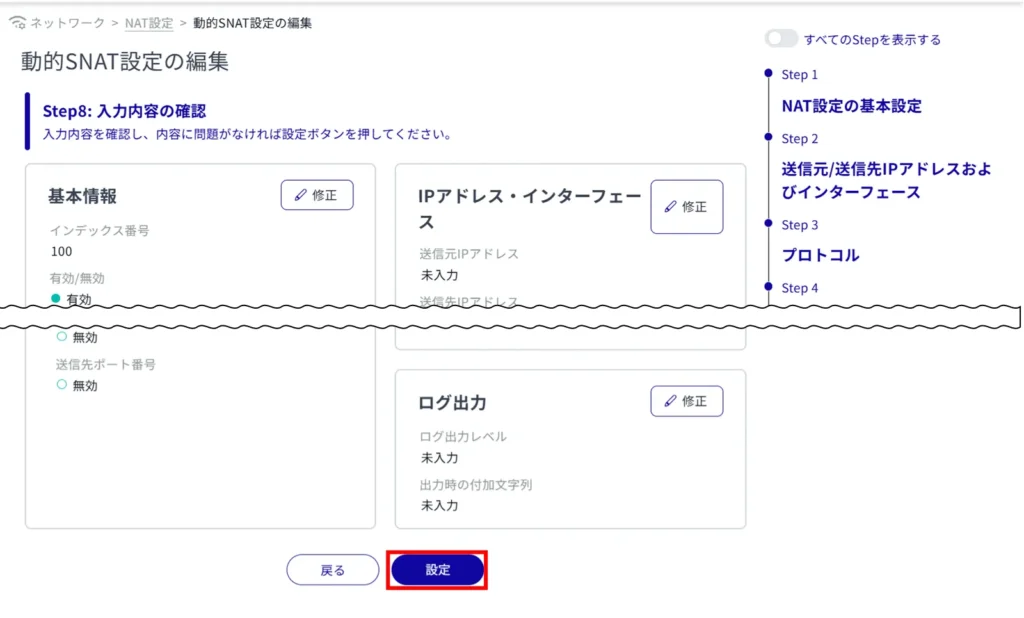Select the Step 2 timeline dot
The height and width of the screenshot is (618, 1024).
(x=768, y=137)
